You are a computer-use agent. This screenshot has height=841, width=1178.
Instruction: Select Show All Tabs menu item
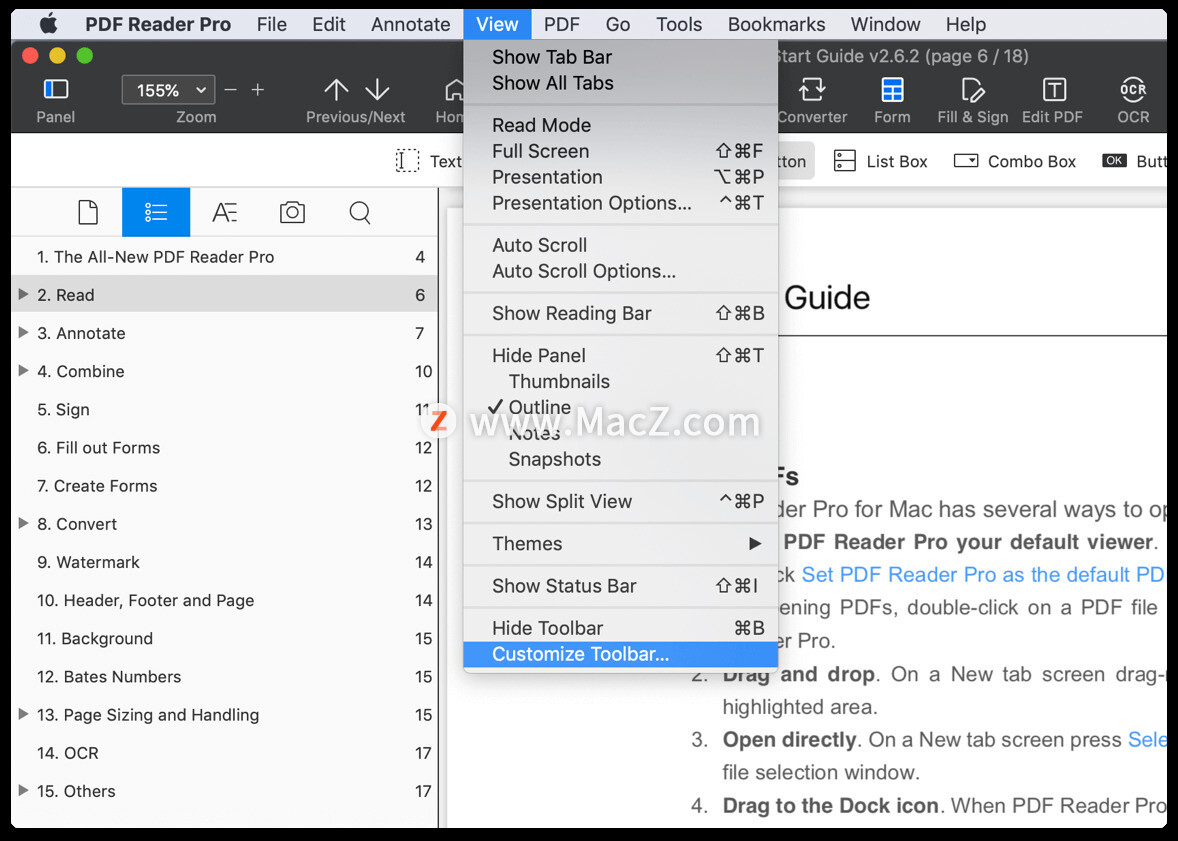click(x=621, y=83)
